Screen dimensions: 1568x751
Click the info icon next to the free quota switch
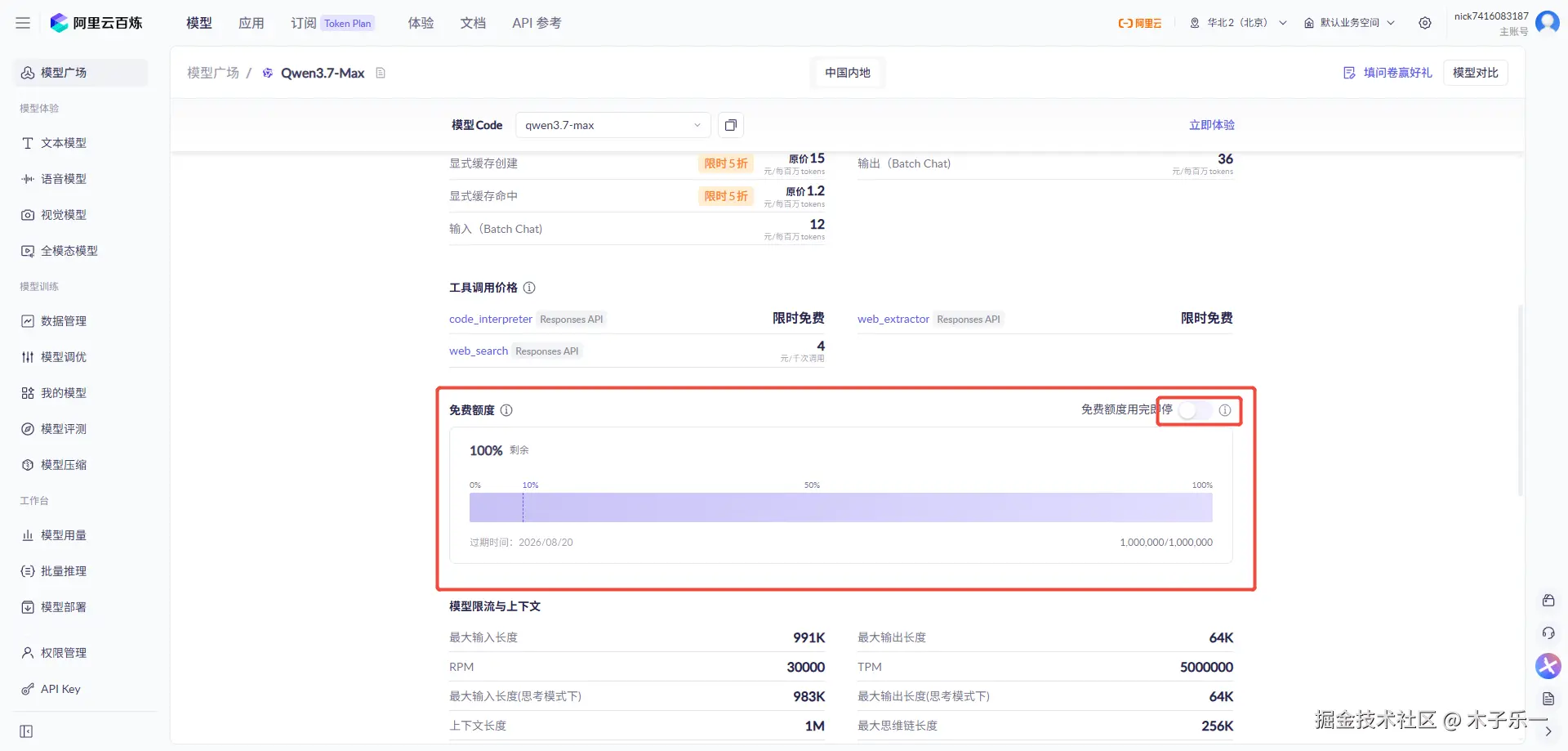[1225, 410]
